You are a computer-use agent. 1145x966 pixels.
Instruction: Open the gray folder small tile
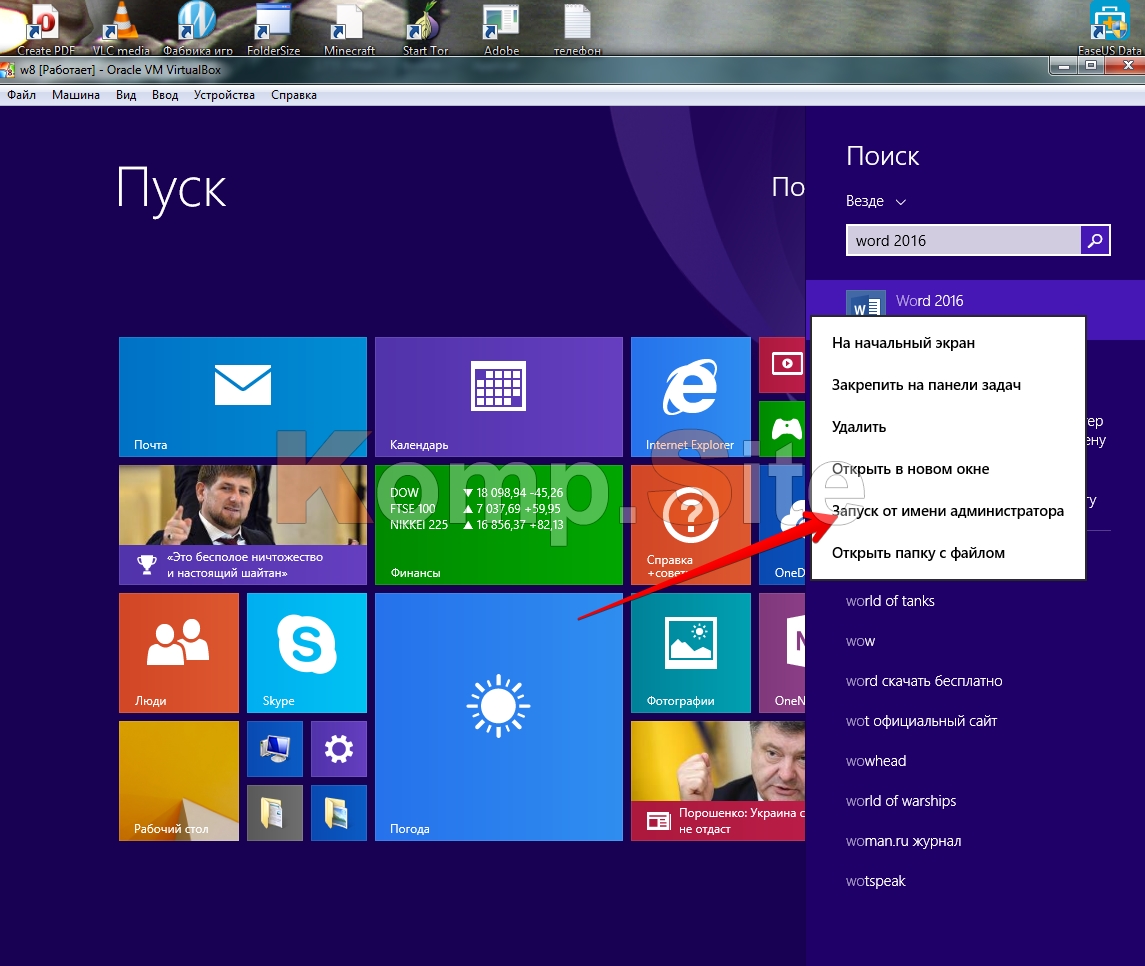pyautogui.click(x=275, y=813)
